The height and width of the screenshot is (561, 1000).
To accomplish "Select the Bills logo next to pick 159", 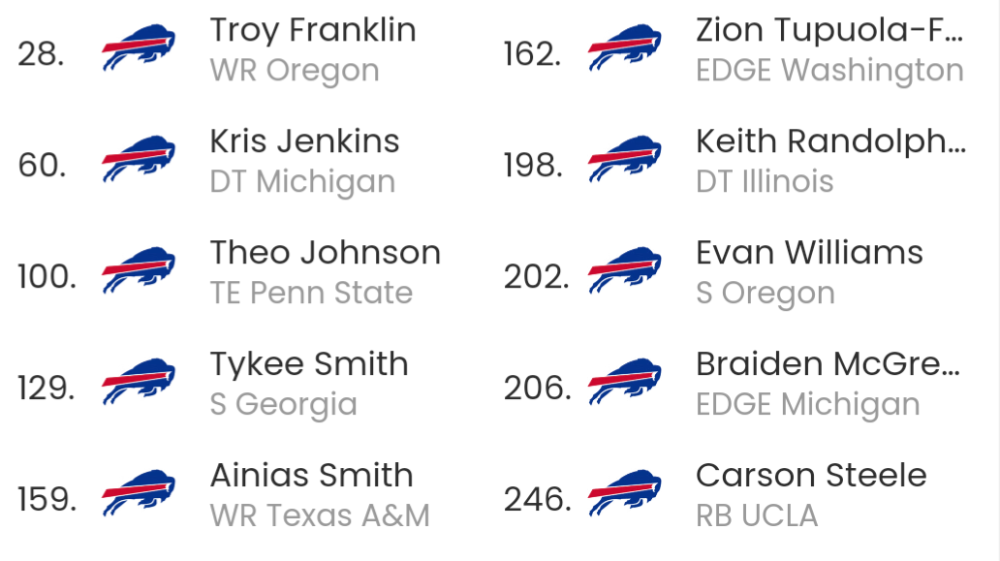I will (x=138, y=493).
